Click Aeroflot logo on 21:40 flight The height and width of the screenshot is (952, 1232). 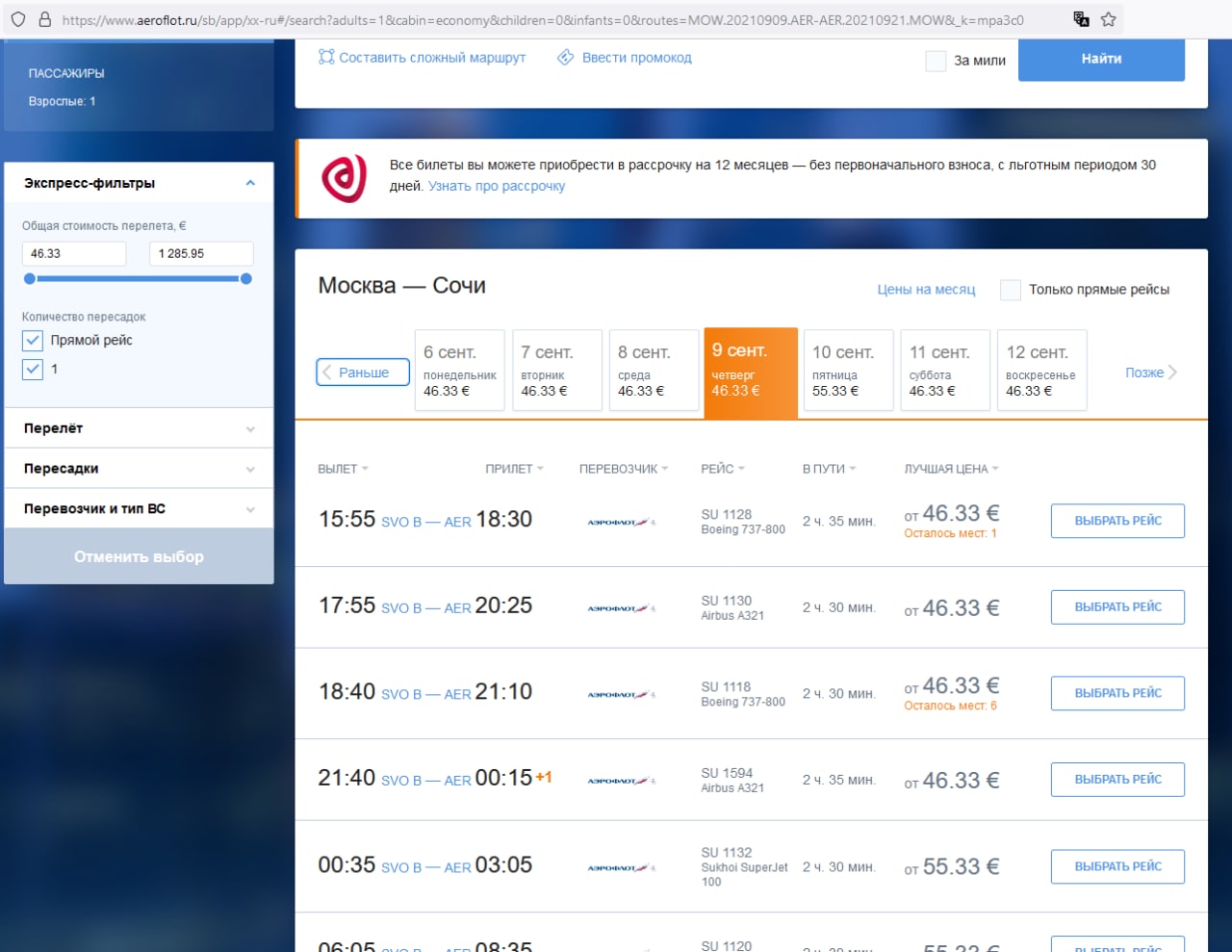[x=622, y=781]
